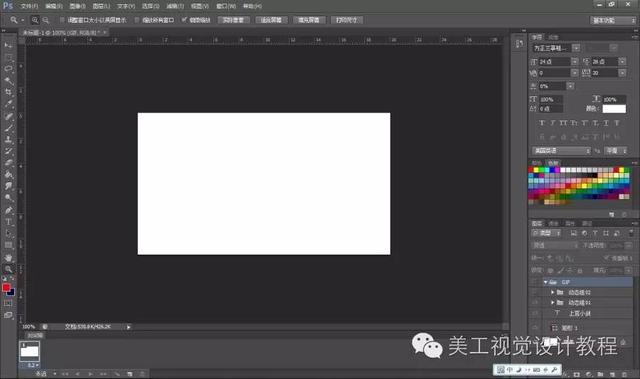
Task: Select the Brush tool
Action: point(8,128)
